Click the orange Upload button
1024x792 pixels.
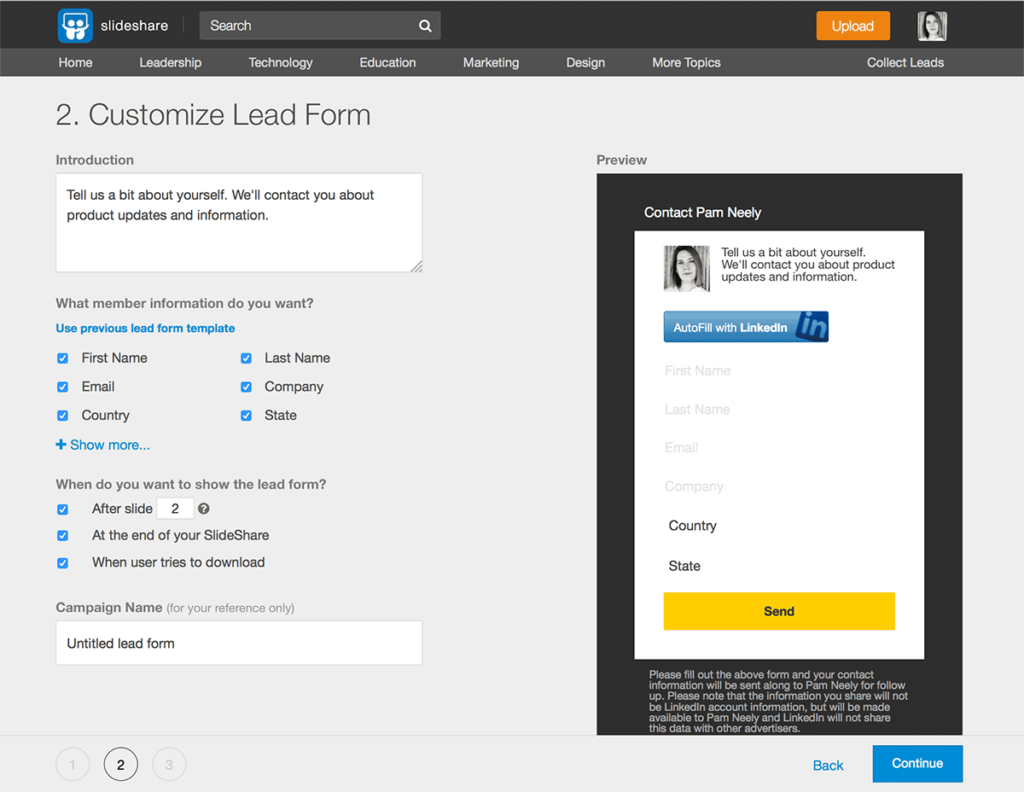point(852,25)
